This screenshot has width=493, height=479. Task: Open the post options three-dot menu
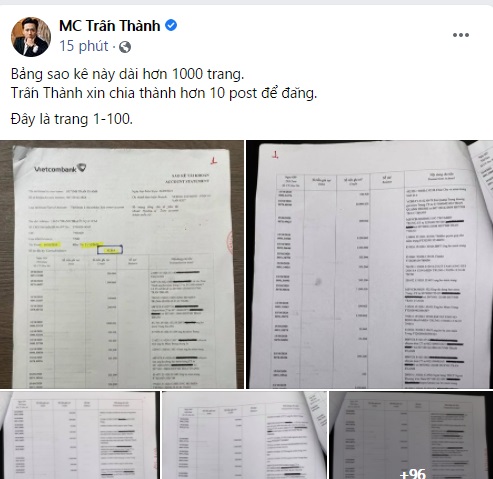click(x=461, y=35)
